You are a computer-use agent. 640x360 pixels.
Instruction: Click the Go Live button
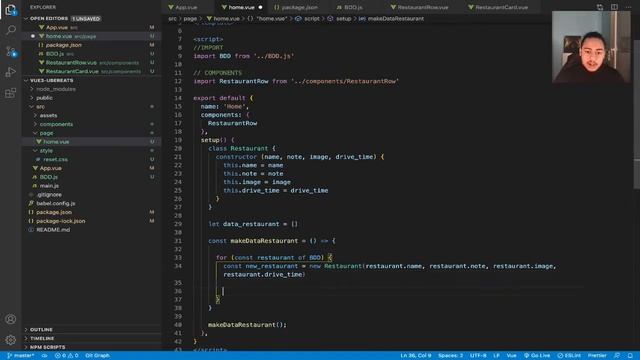pyautogui.click(x=537, y=356)
